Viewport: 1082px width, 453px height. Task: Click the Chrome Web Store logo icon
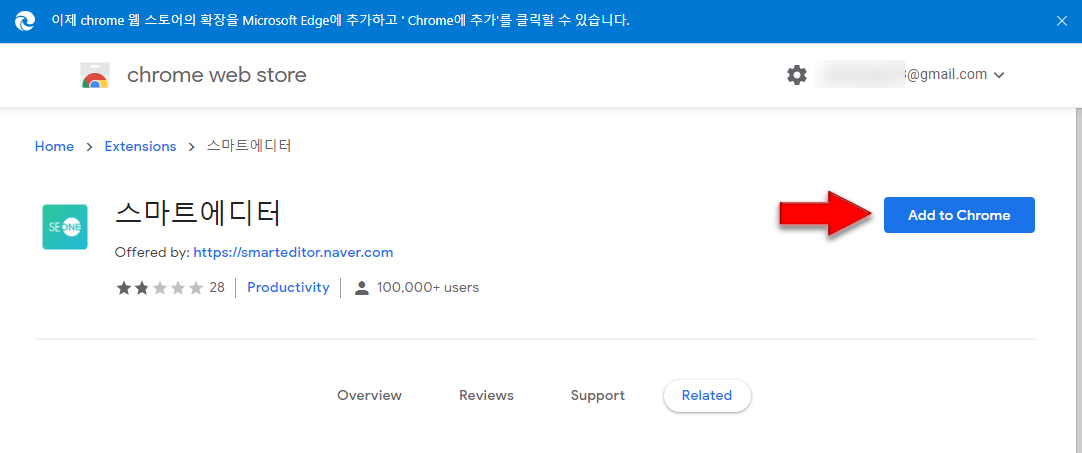95,75
